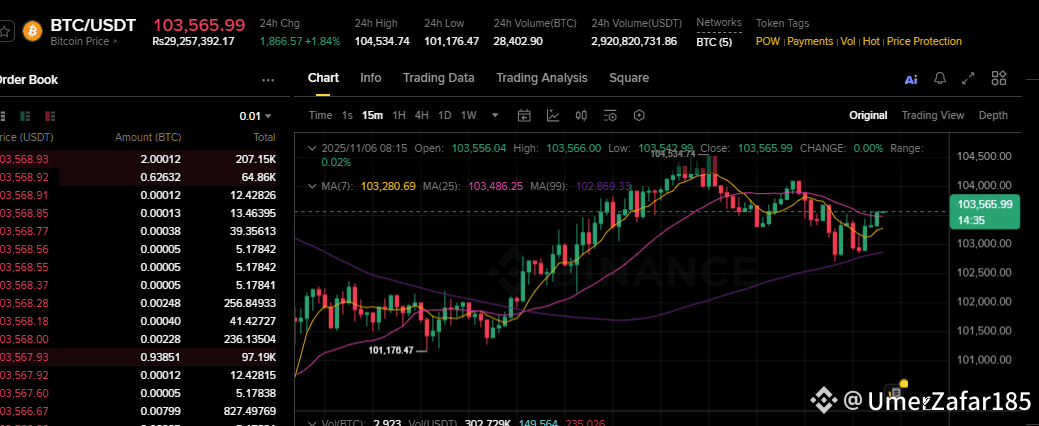
Task: Click the MA(99) indicator value 102,869.33
Action: point(604,186)
